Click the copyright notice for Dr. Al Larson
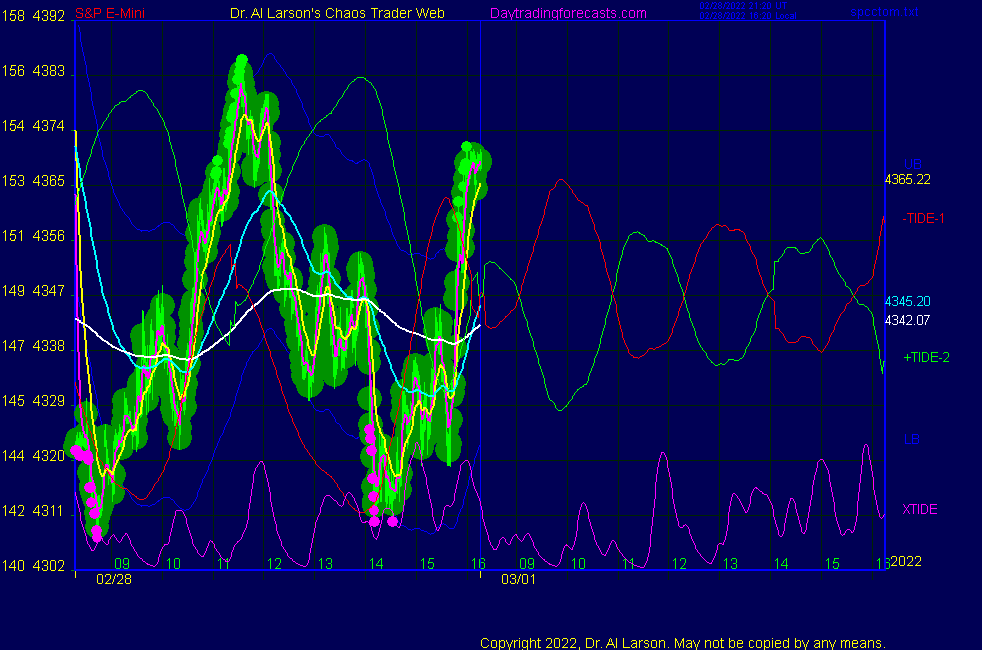Image resolution: width=982 pixels, height=650 pixels. coord(683,643)
